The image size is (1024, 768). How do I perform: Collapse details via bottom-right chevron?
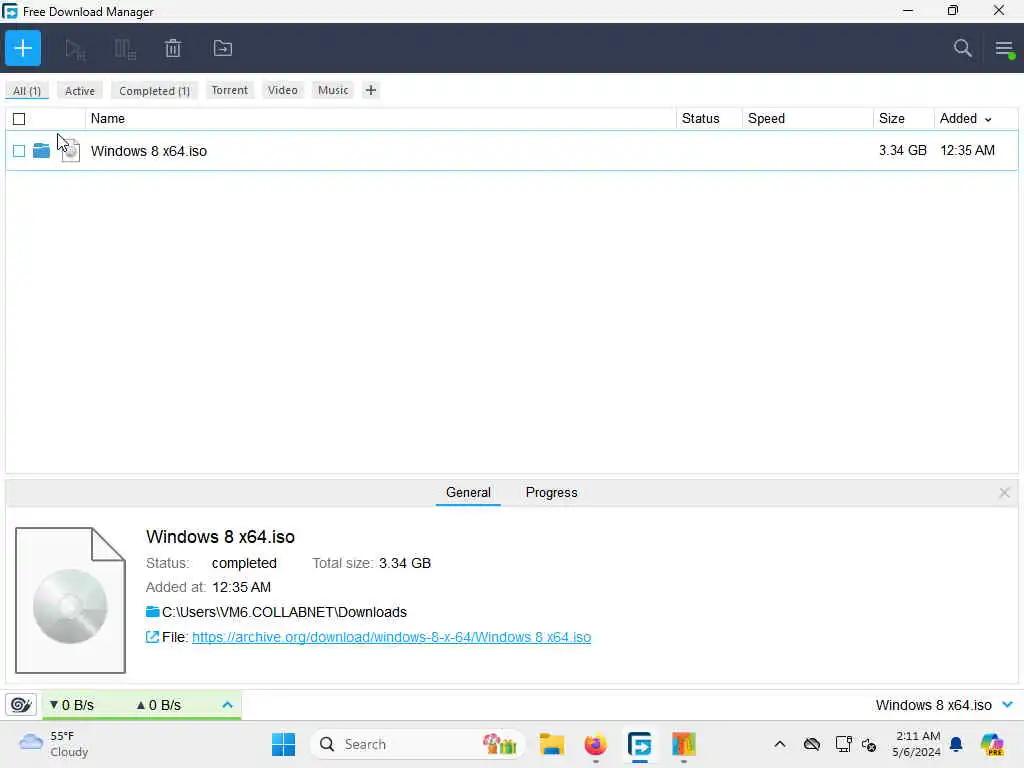pos(1008,705)
